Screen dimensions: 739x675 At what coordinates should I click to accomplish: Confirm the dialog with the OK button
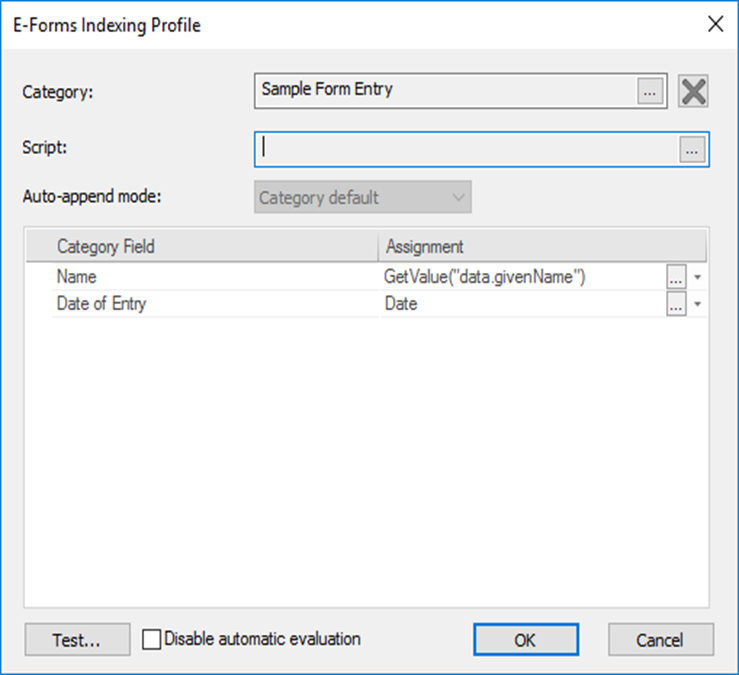click(525, 640)
